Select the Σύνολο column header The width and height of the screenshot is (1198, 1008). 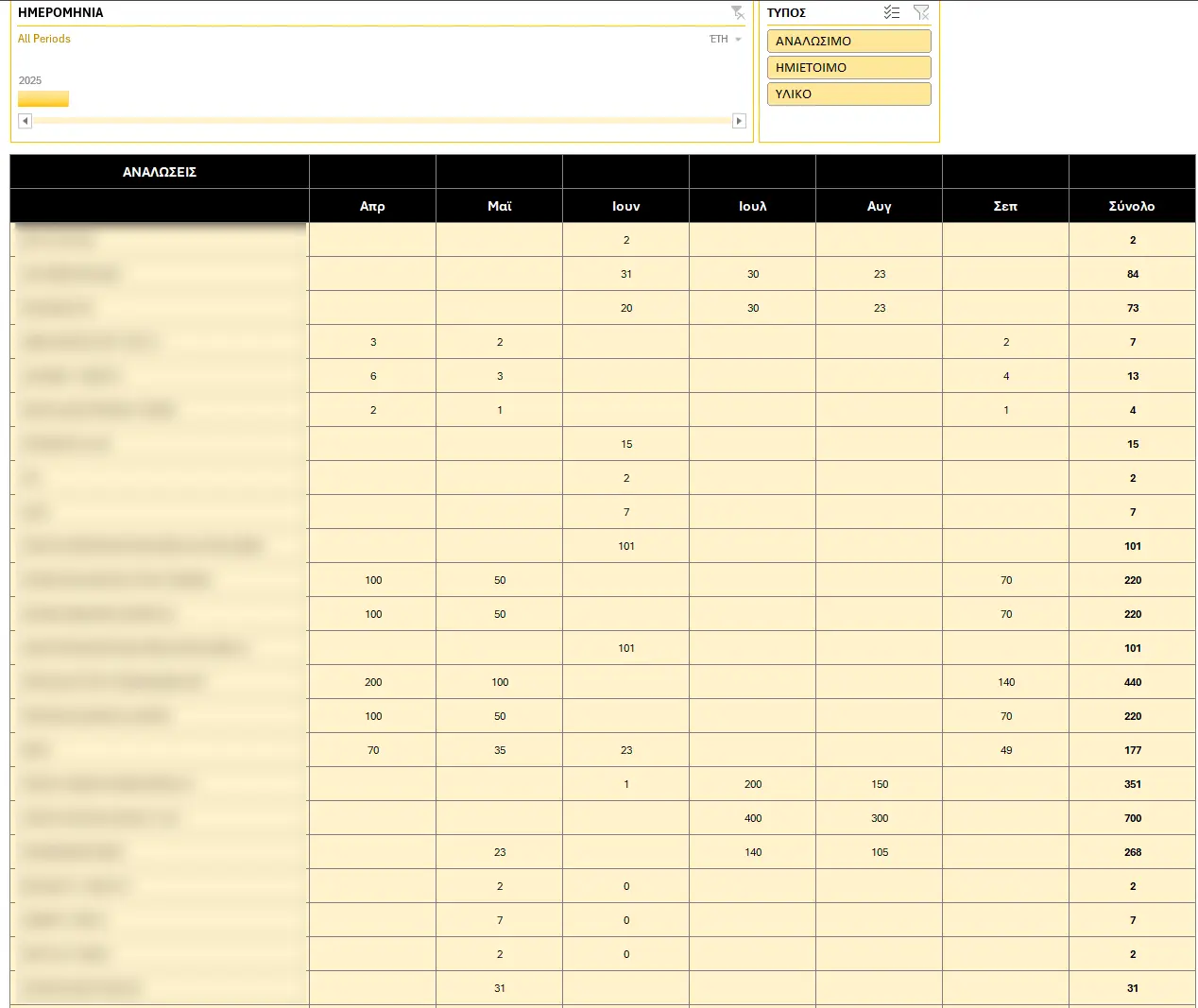(1132, 206)
